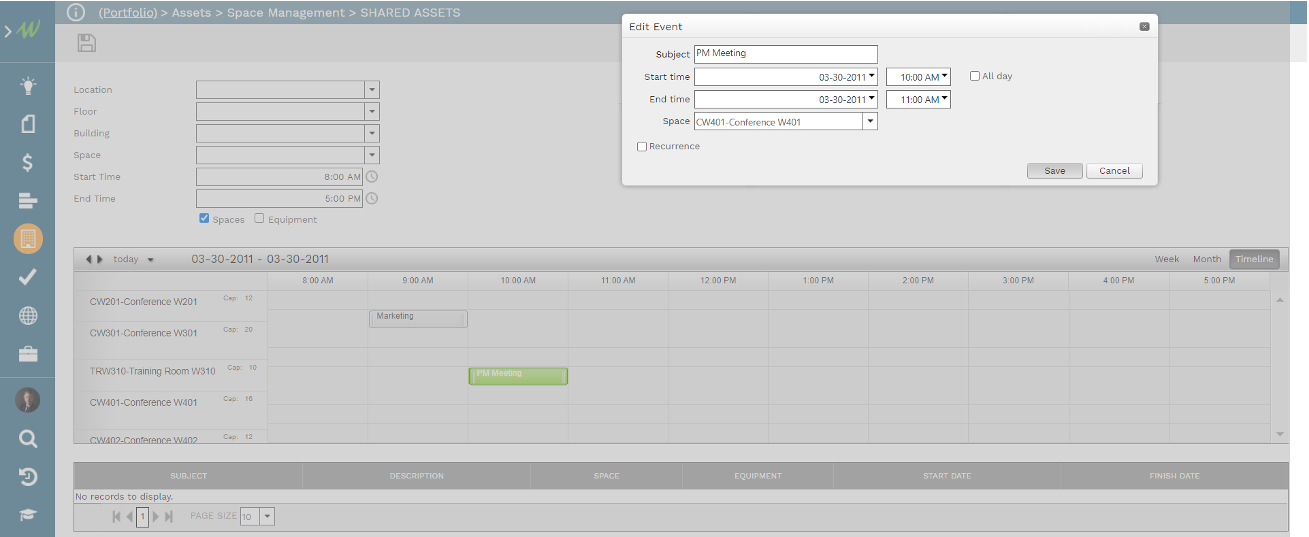This screenshot has height=537, width=1309.
Task: Click the graduation cap icon
Action: (28, 515)
